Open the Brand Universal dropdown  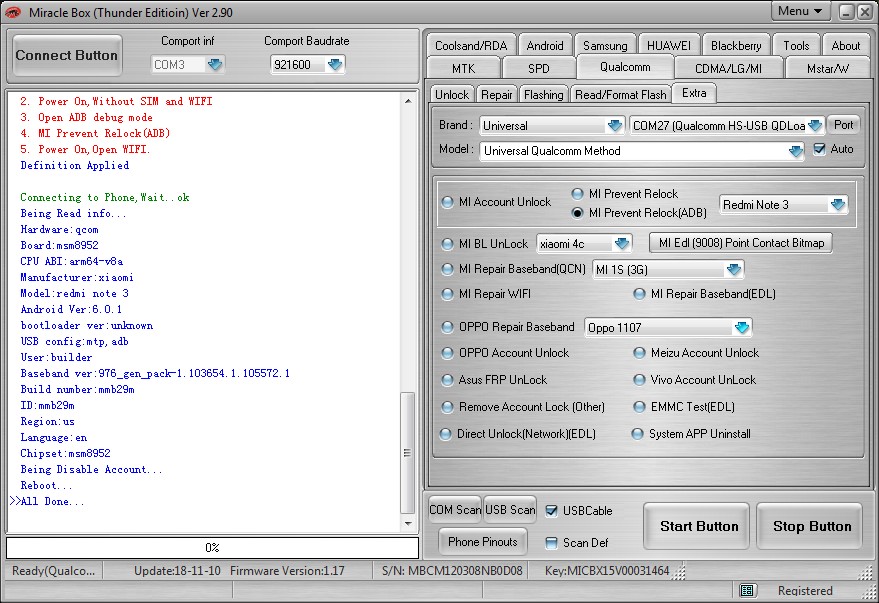pos(615,126)
